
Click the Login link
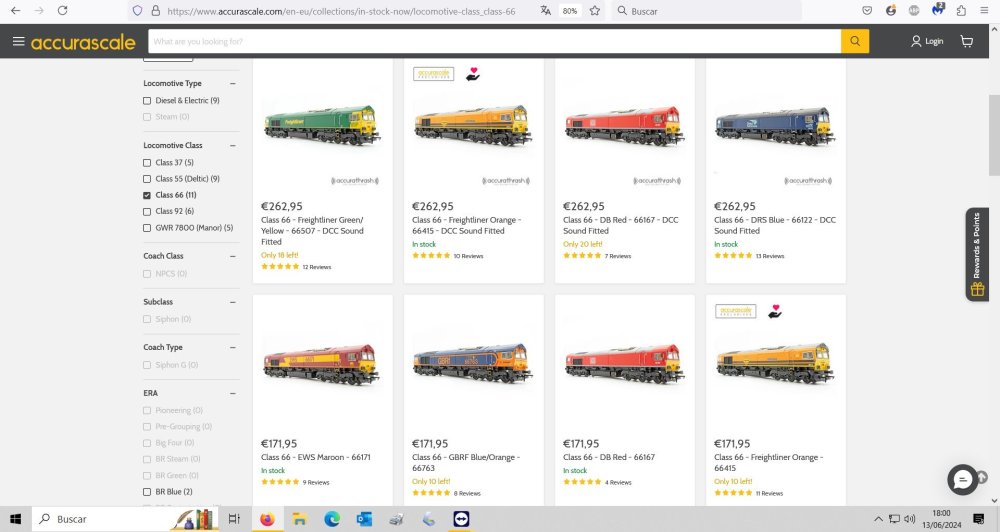click(x=934, y=41)
